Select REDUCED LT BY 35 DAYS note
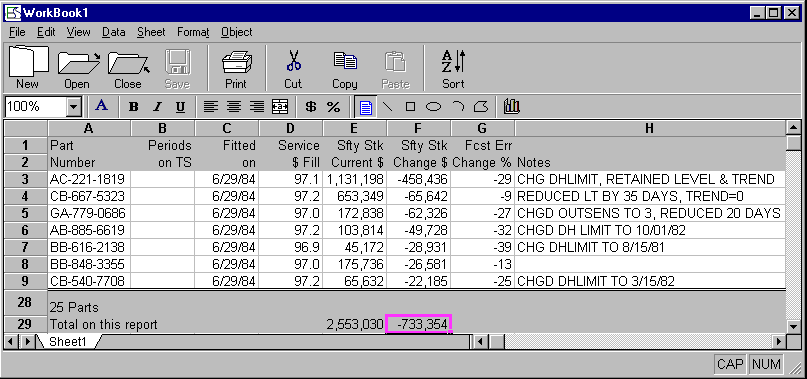Screen dimensions: 807x379 click(x=650, y=196)
